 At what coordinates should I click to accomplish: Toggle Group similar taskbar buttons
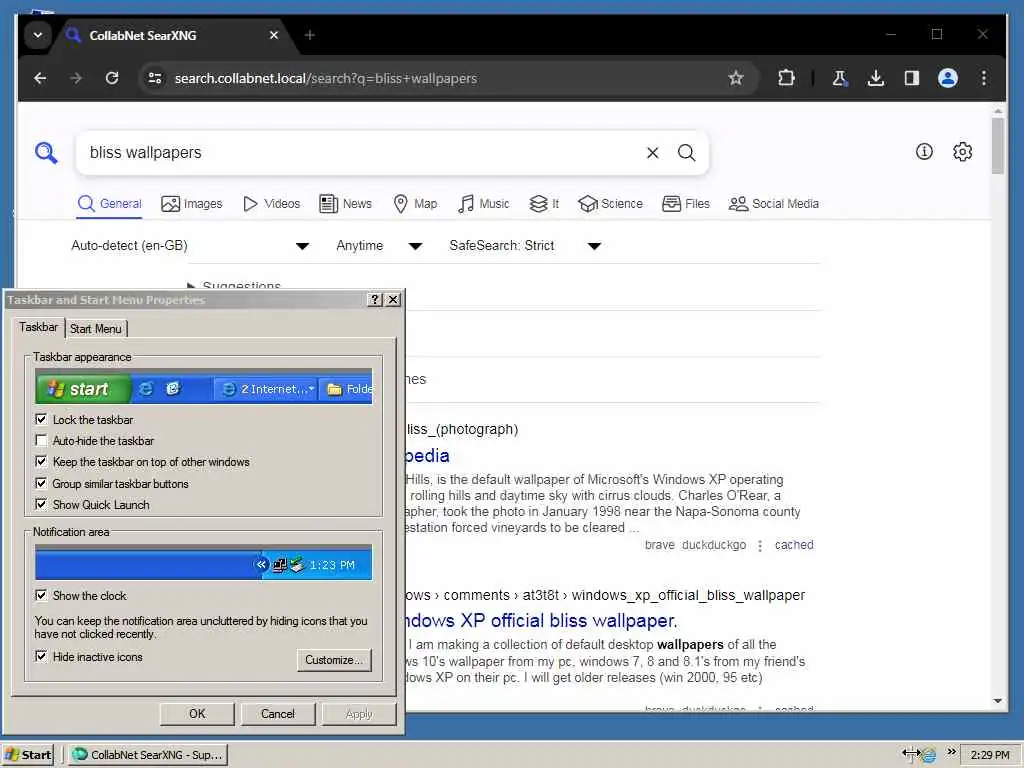pos(41,483)
